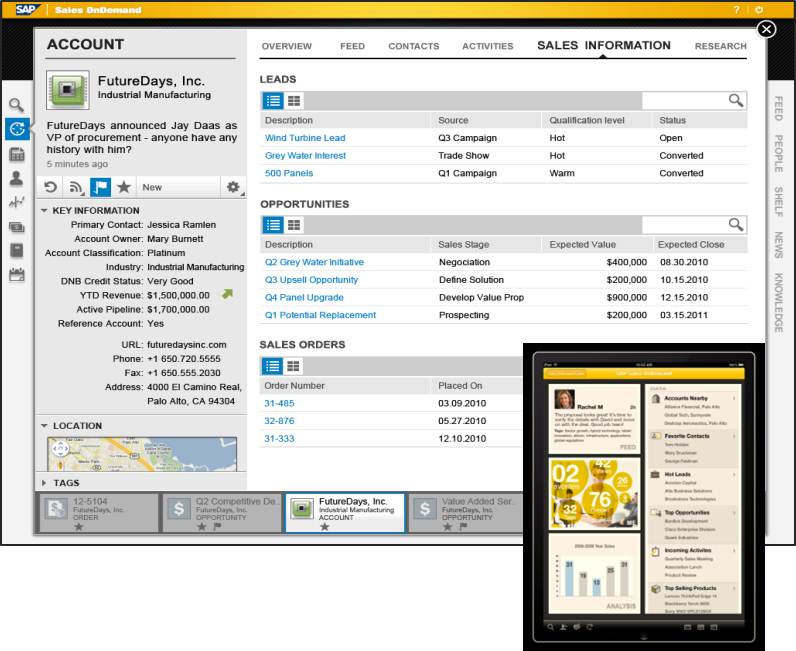Viewport: 796px width, 651px height.
Task: Open Q4 Panel Upgrade opportunity
Action: click(304, 298)
